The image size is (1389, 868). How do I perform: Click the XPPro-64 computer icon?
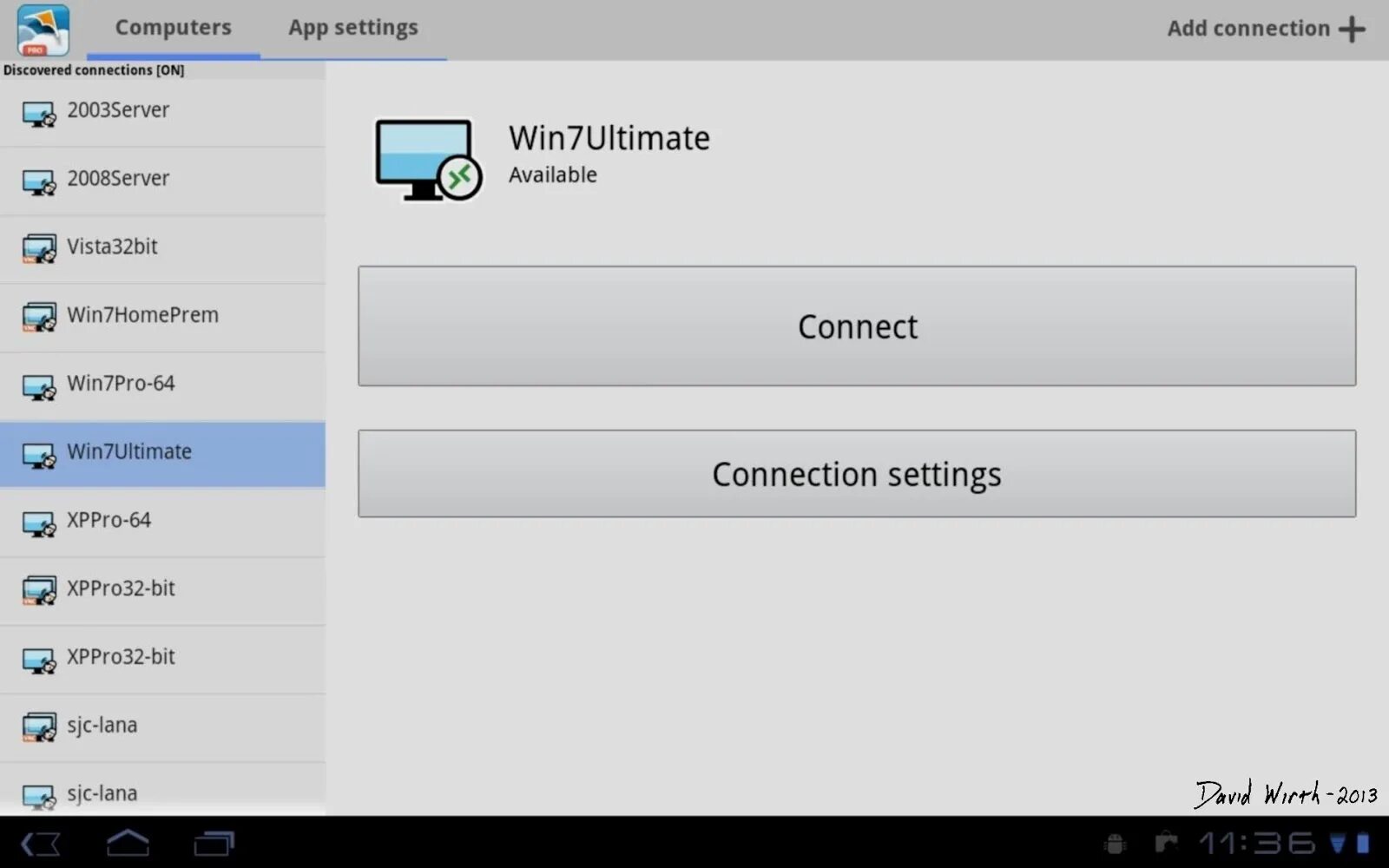click(x=39, y=524)
